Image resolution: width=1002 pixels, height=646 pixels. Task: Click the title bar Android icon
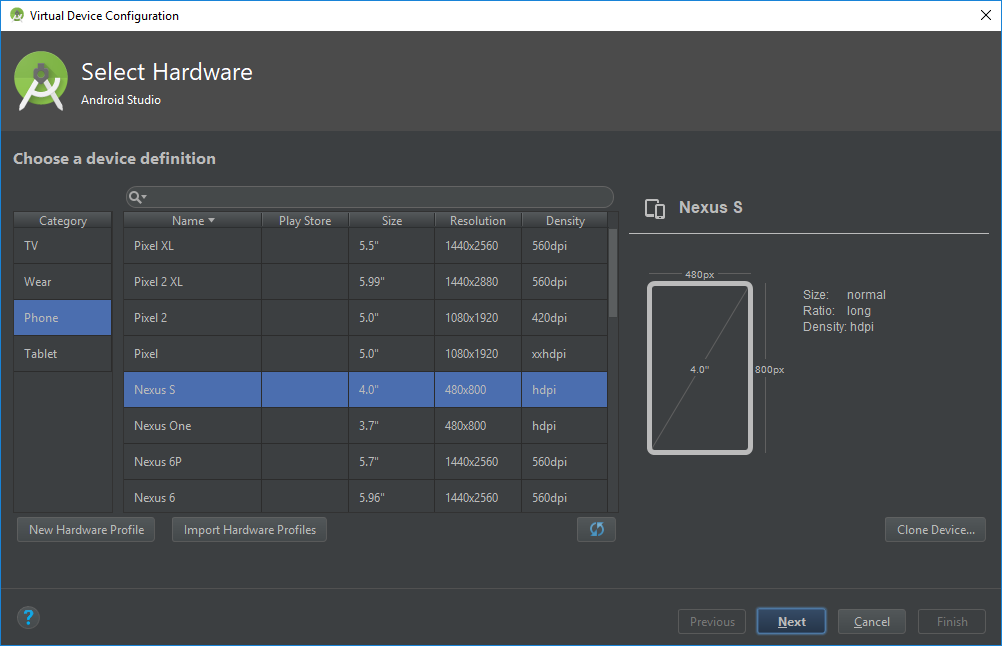pyautogui.click(x=16, y=15)
